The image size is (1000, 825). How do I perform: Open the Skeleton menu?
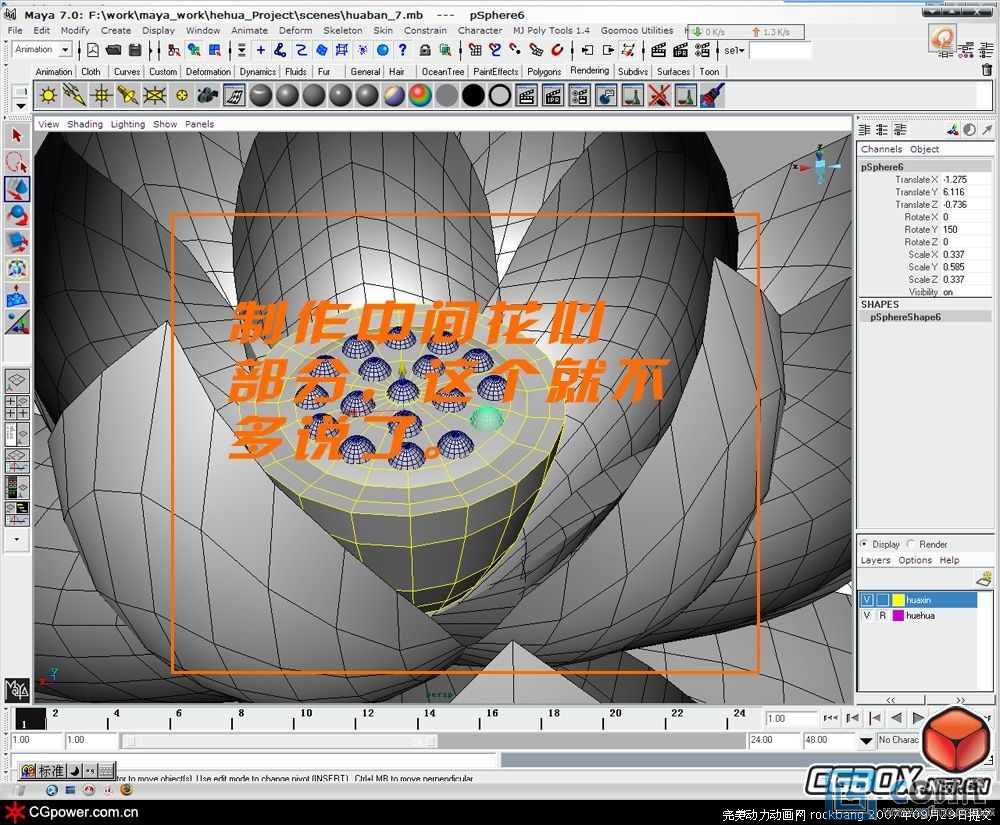342,30
